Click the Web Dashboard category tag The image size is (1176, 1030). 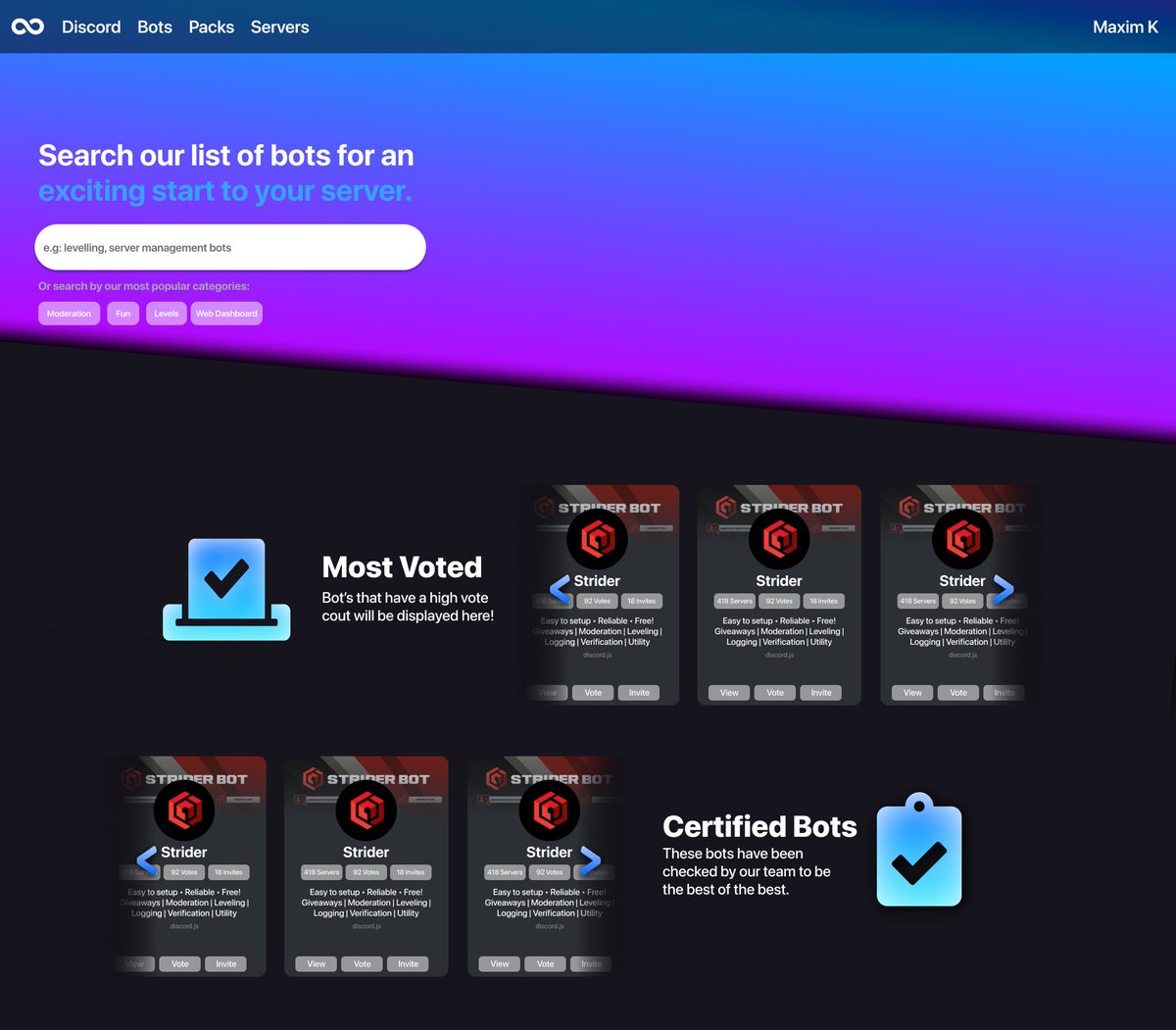tap(226, 313)
